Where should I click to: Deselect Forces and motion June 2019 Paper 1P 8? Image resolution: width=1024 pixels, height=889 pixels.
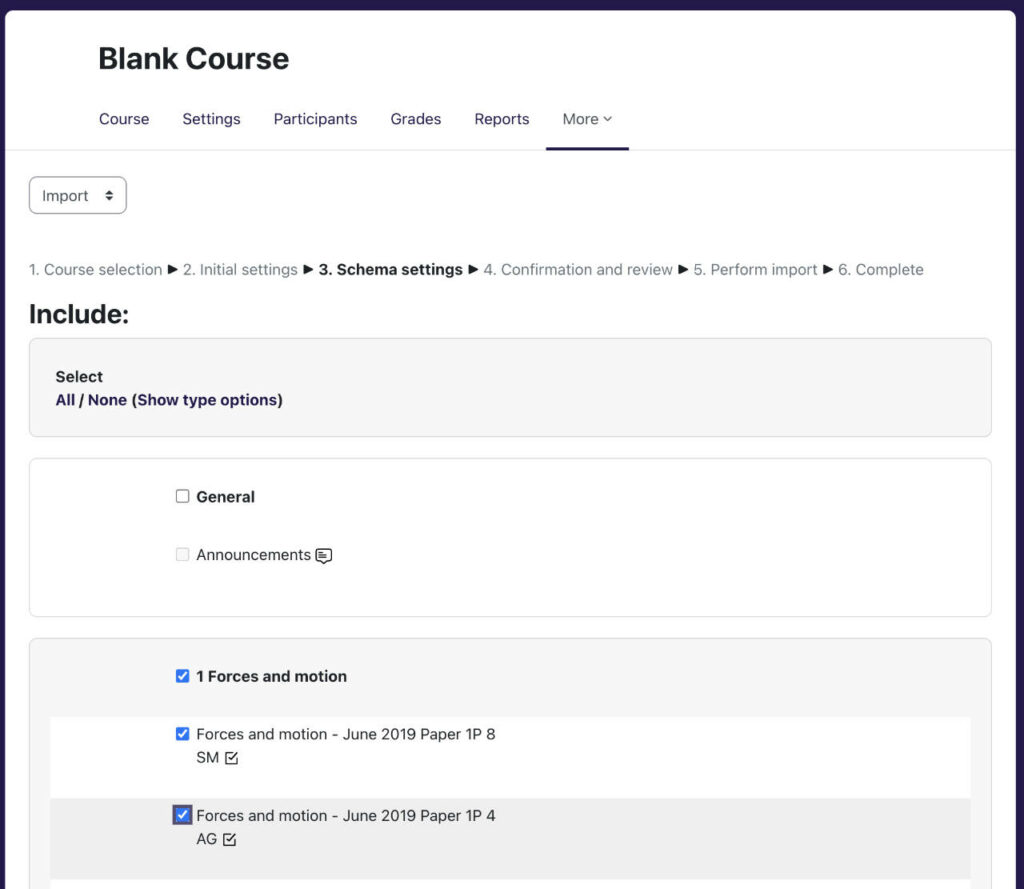182,733
